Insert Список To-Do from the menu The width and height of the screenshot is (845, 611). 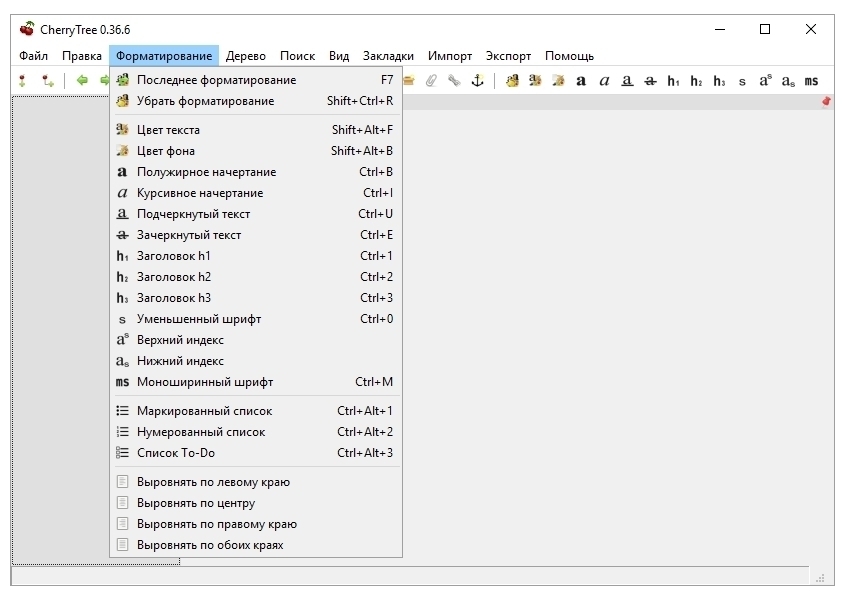point(255,453)
